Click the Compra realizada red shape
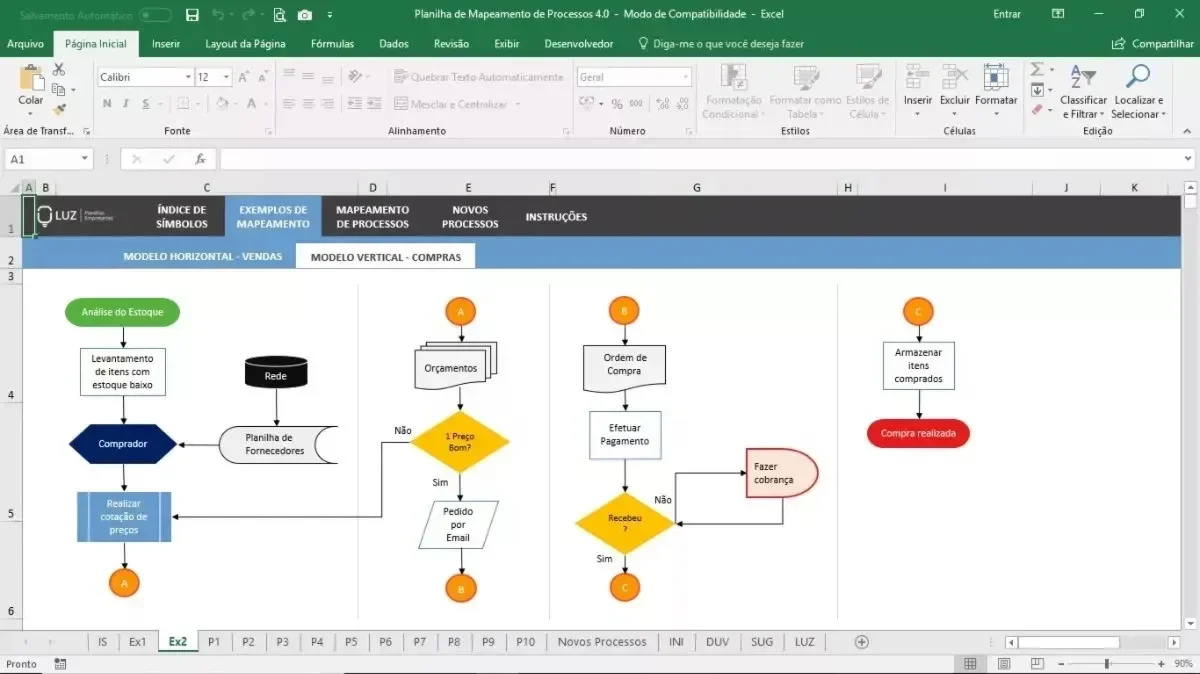This screenshot has width=1200, height=674. tap(918, 434)
